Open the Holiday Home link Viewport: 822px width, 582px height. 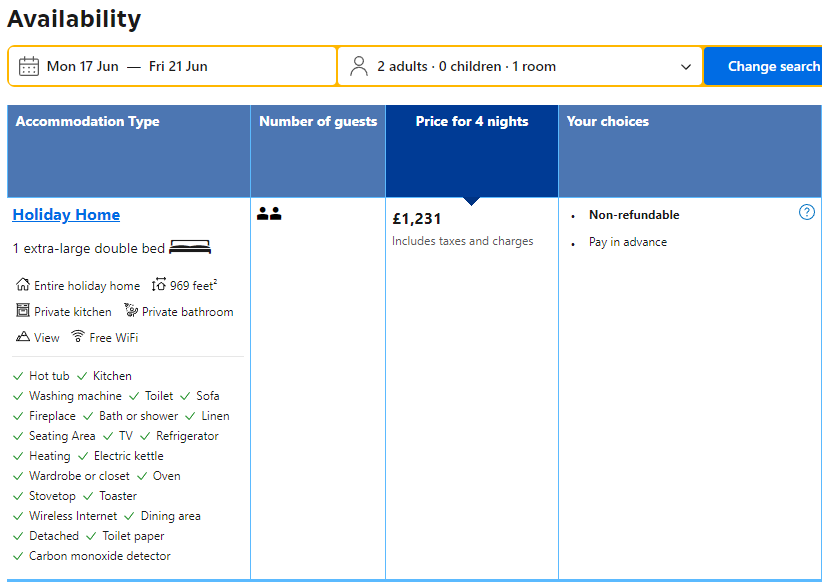tap(66, 215)
